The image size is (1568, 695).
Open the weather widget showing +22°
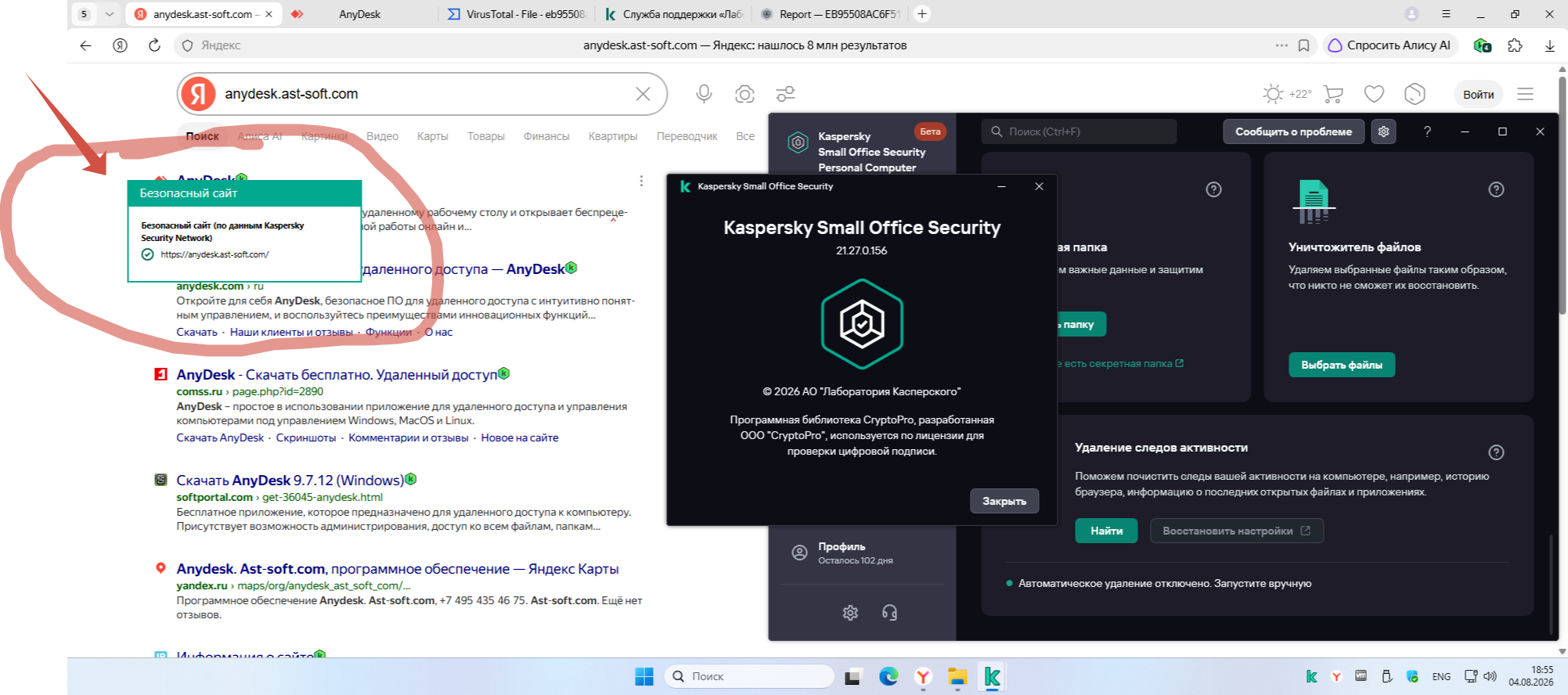point(1287,94)
